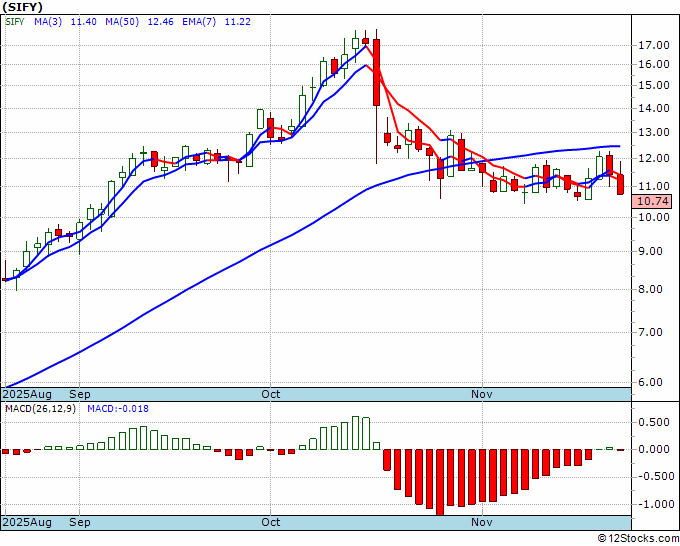The height and width of the screenshot is (546, 680).
Task: Click Nov on the price chart date axis
Action: click(x=482, y=394)
